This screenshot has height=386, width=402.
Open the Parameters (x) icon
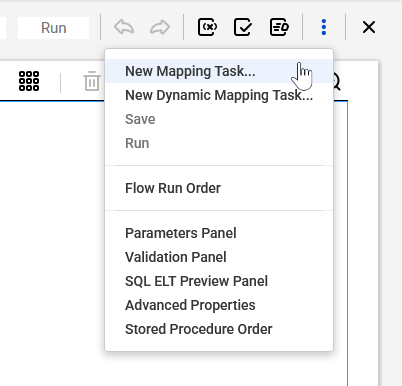click(207, 27)
